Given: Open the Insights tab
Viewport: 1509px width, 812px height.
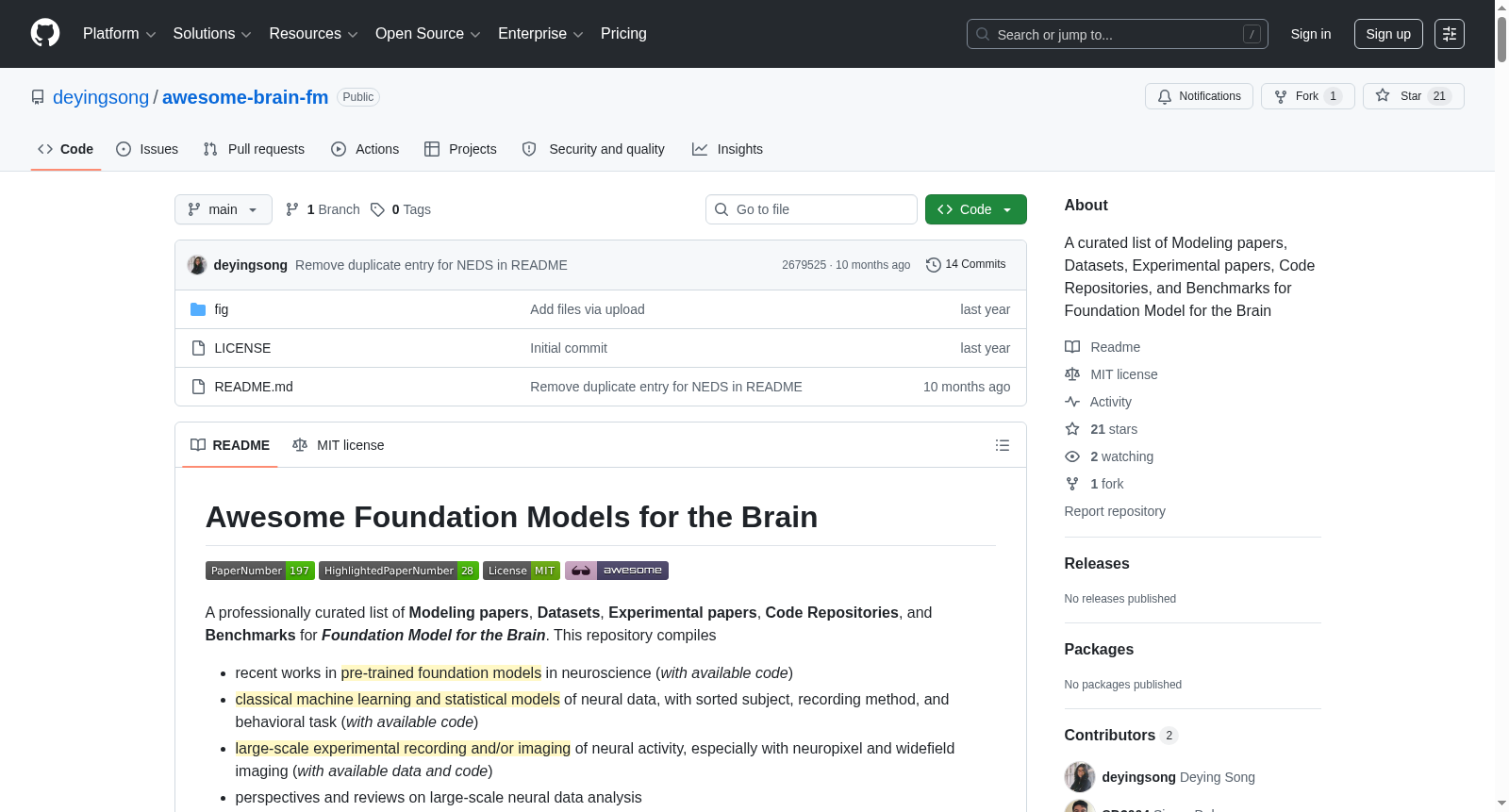Looking at the screenshot, I should pos(727,149).
